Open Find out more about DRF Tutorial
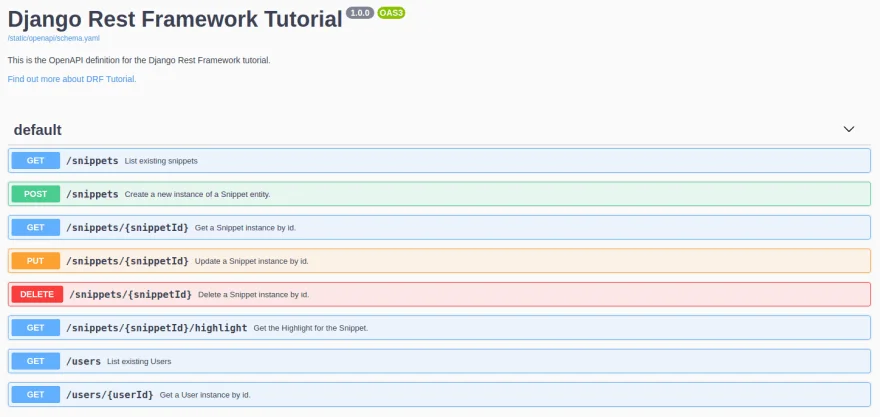880x417 pixels. [72, 79]
